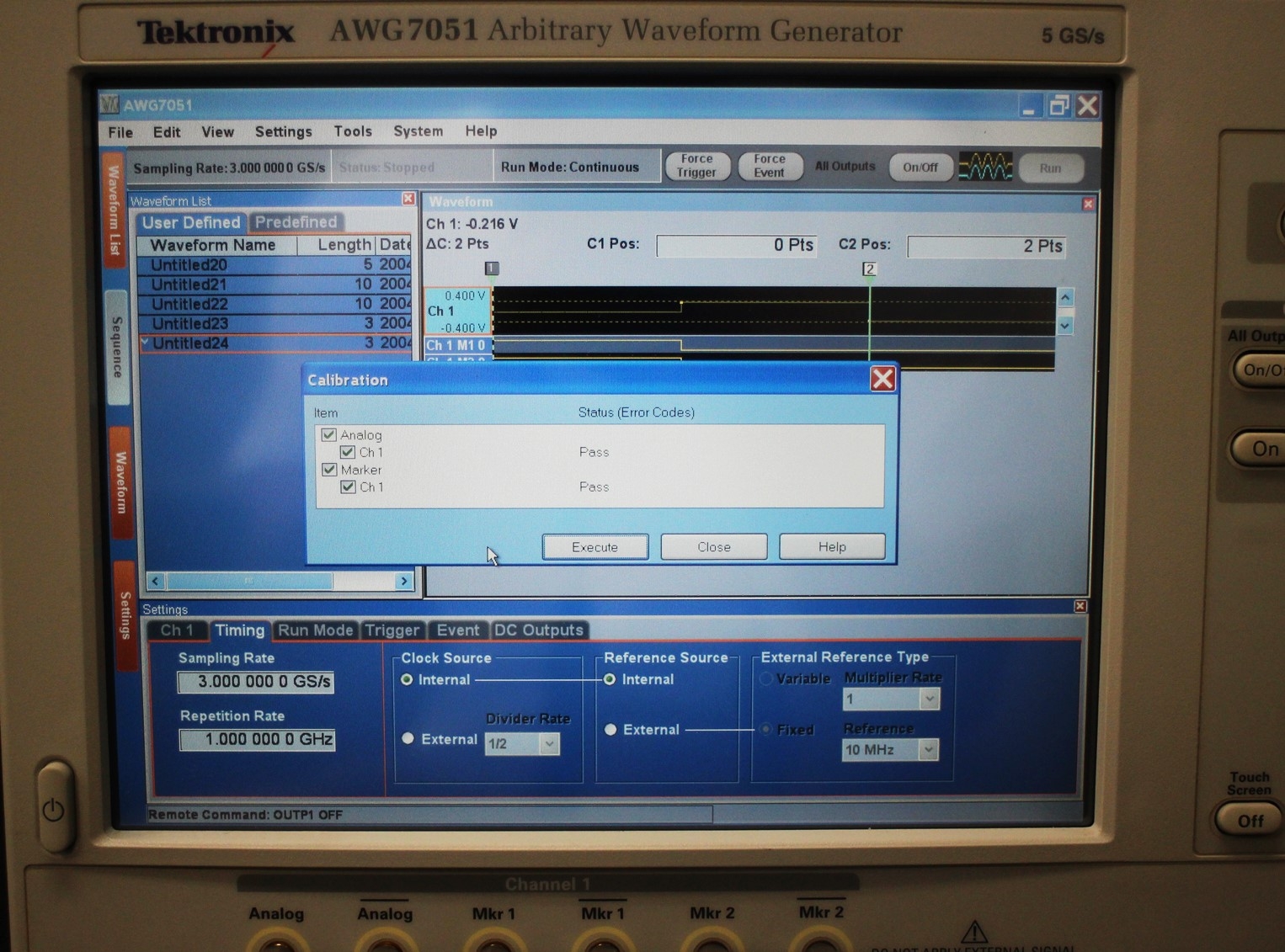Close the Waveform List panel
This screenshot has width=1285, height=952.
point(408,199)
